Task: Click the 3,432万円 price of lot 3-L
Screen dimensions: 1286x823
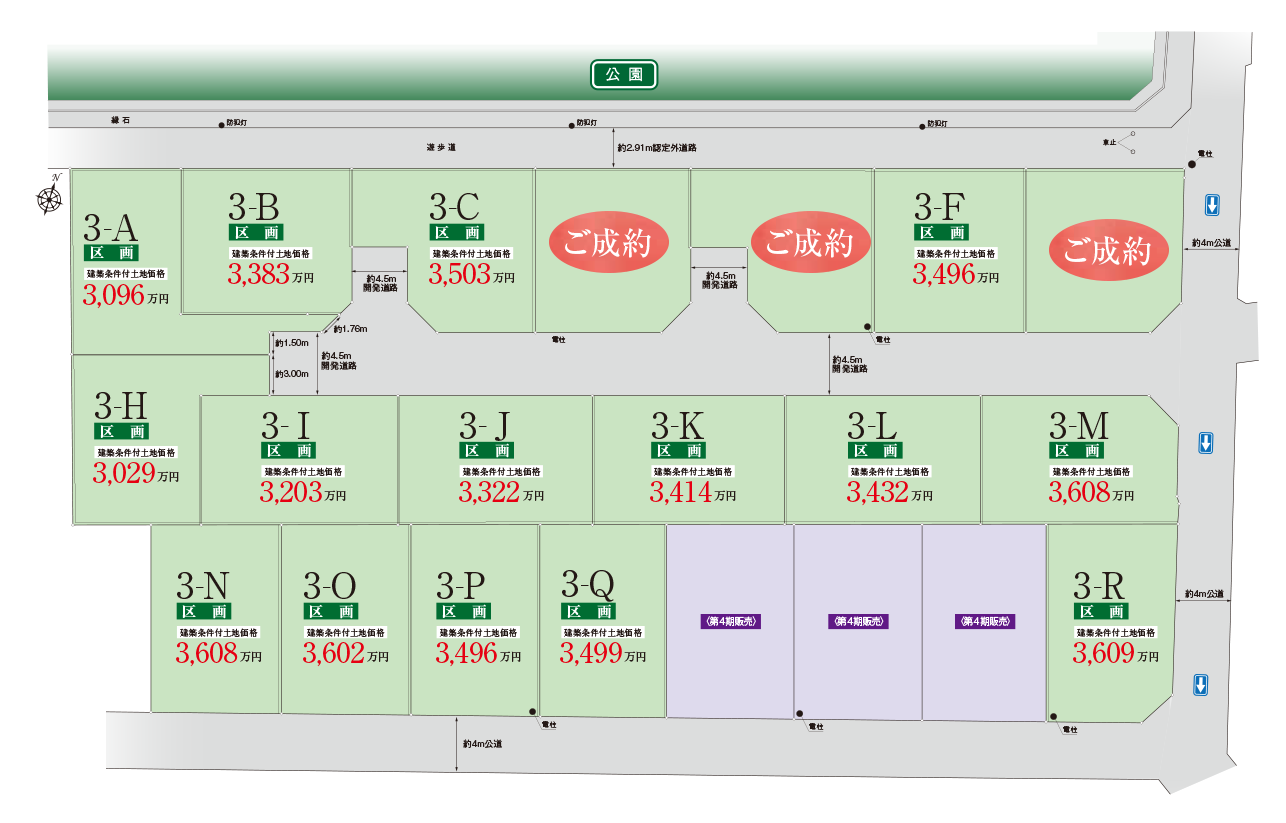Action: pos(890,491)
